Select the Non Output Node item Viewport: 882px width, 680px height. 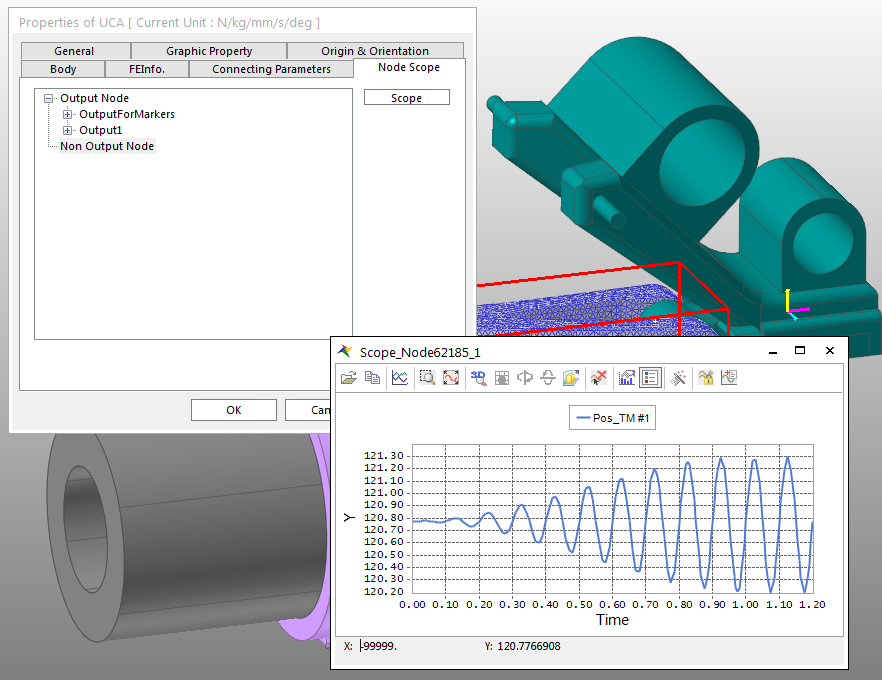point(107,146)
